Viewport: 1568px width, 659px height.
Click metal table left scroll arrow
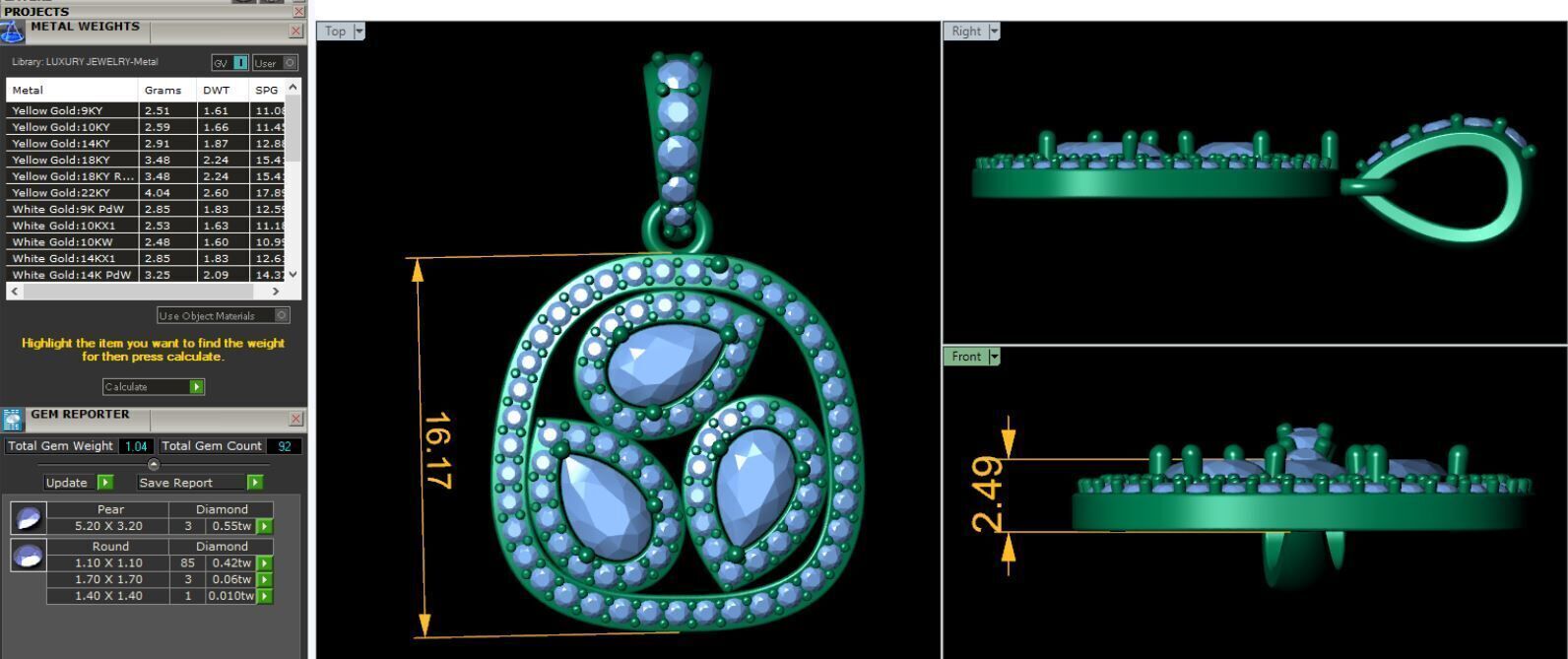coord(14,292)
